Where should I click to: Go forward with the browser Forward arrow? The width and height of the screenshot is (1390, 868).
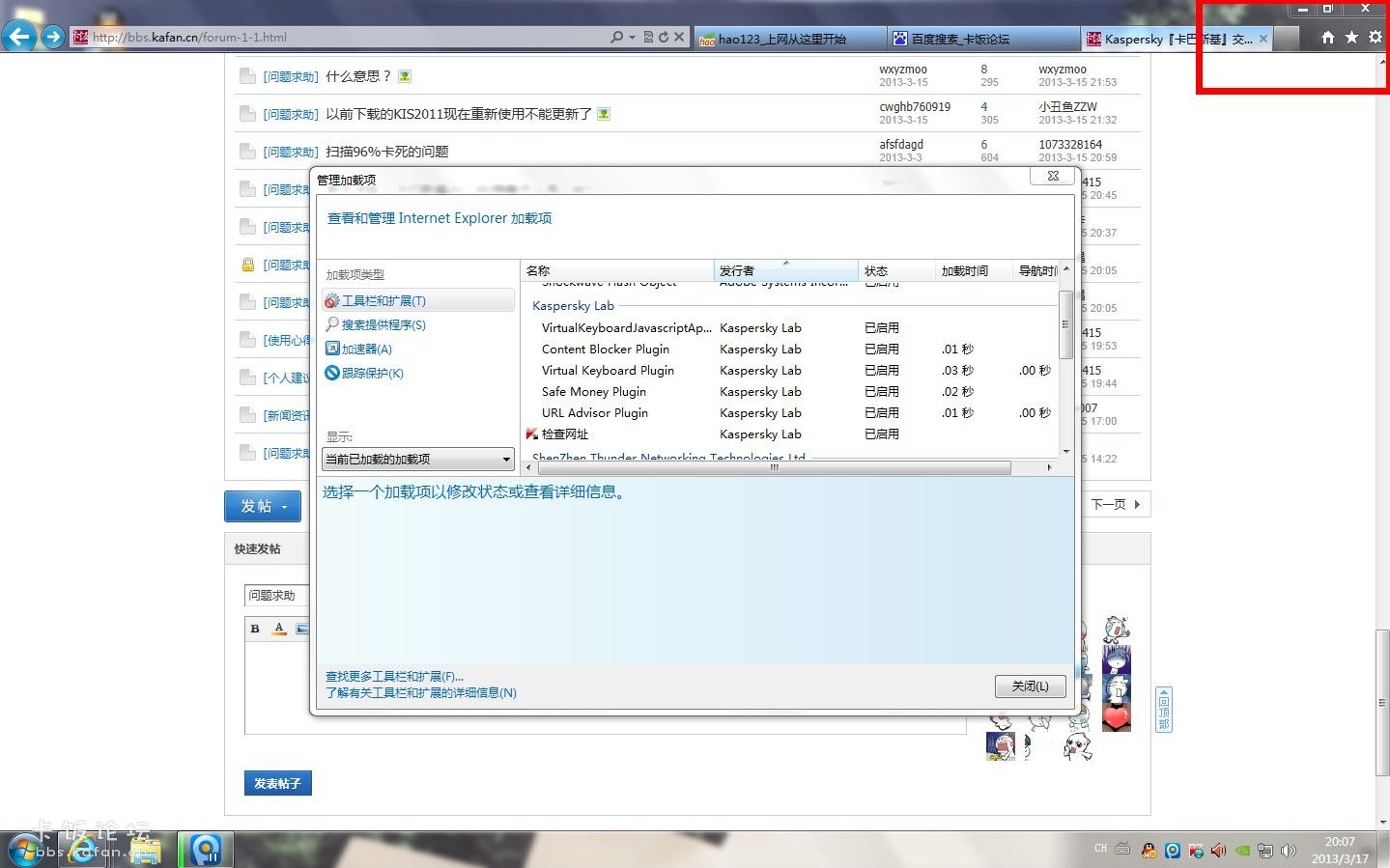(x=53, y=38)
